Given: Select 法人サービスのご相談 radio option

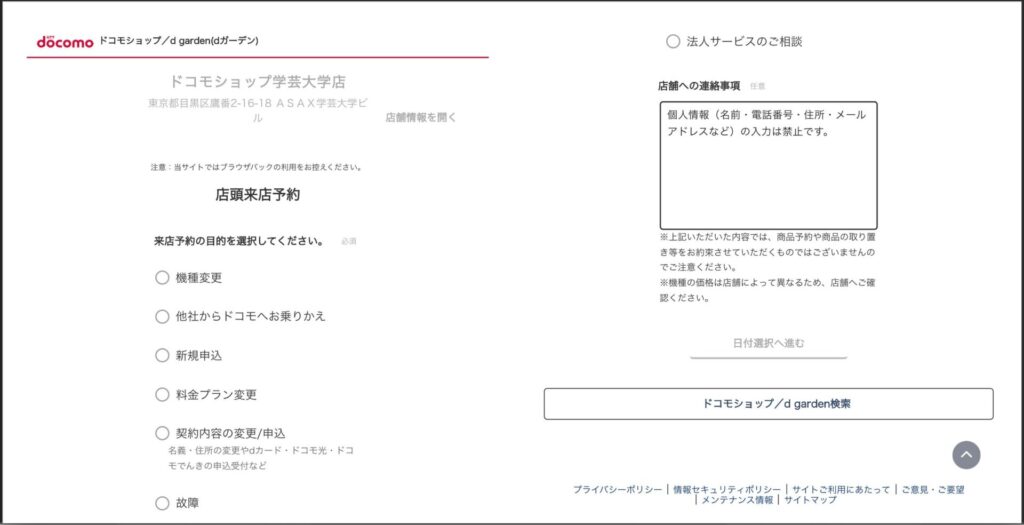Looking at the screenshot, I should (x=673, y=41).
